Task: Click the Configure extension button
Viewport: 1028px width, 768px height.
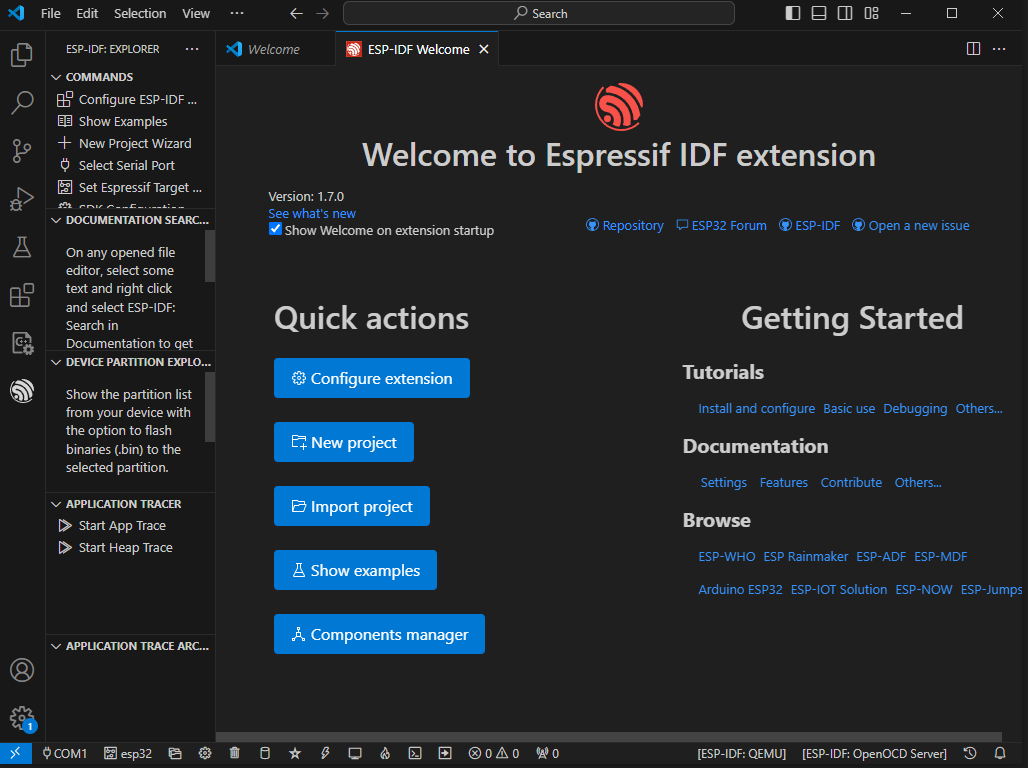Action: (371, 378)
